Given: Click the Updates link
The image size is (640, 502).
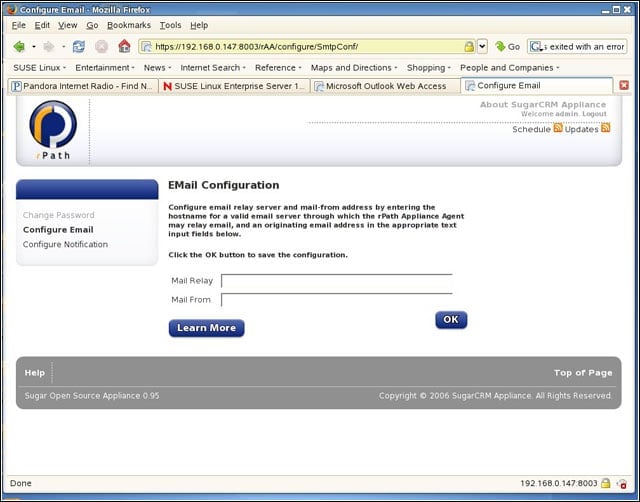Looking at the screenshot, I should pyautogui.click(x=582, y=129).
